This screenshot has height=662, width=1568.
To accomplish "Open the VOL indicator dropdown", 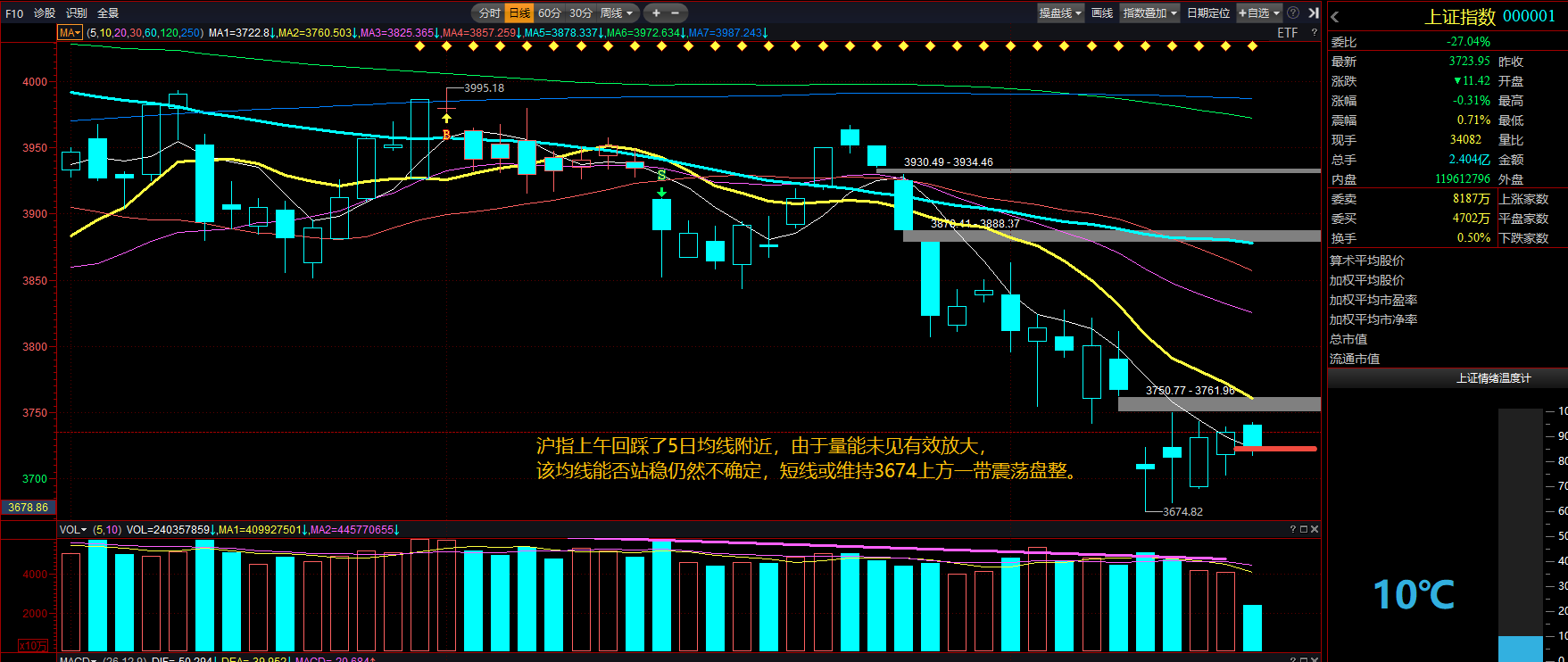I will click(73, 529).
